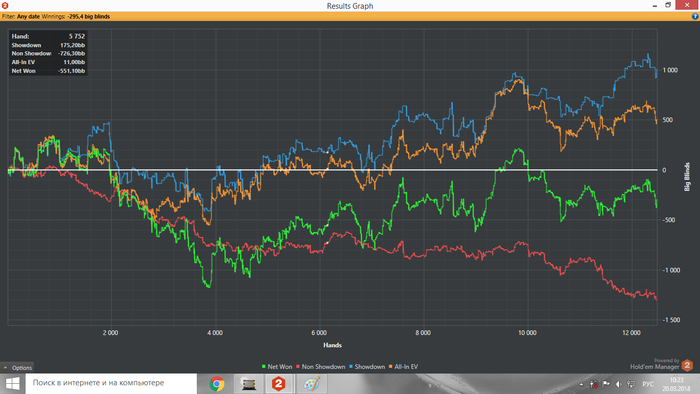
Task: Click the Winnings -295,4 big blinds text
Action: coord(76,17)
